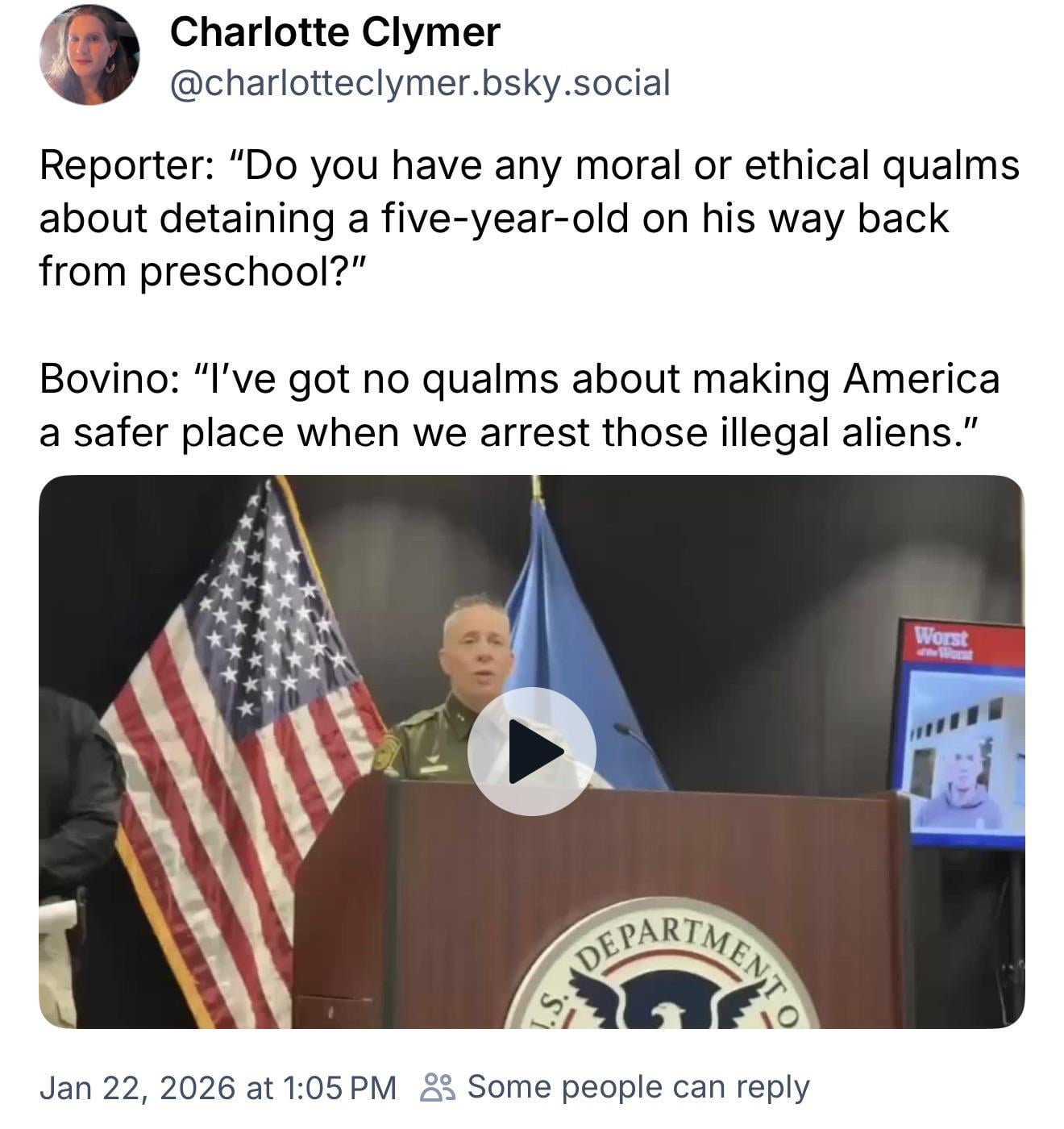Click the "Worst of the Worst" screen

tap(959, 734)
